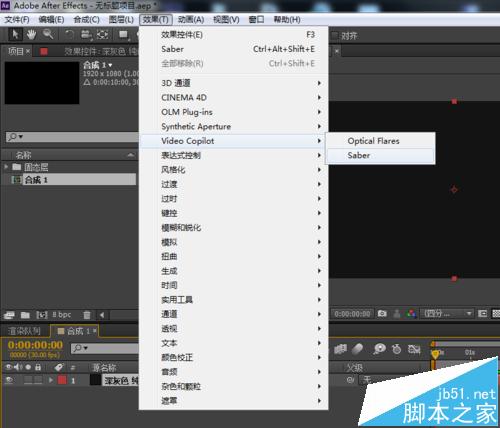Open the 合成 1 dropdown arrow in Project panel
The image size is (500, 428).
(x=110, y=65)
